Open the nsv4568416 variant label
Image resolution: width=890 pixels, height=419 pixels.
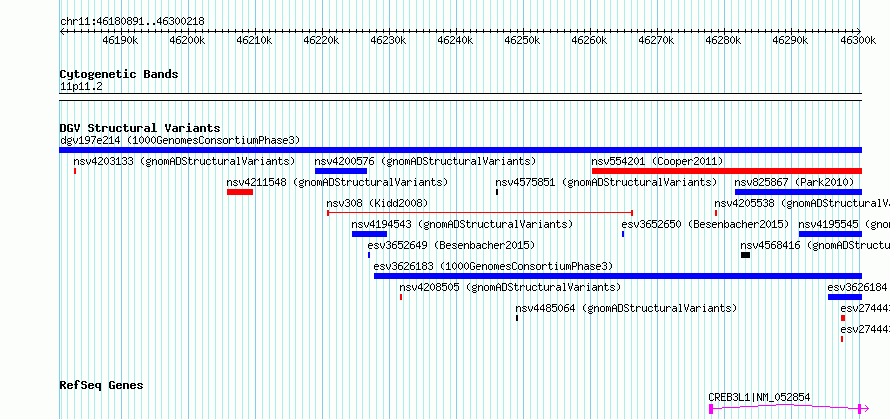[x=815, y=245]
